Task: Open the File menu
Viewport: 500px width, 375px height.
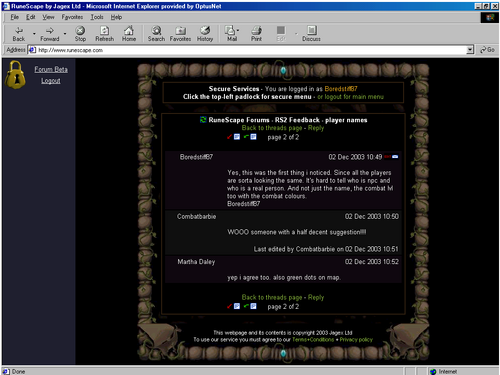Action: (14, 17)
